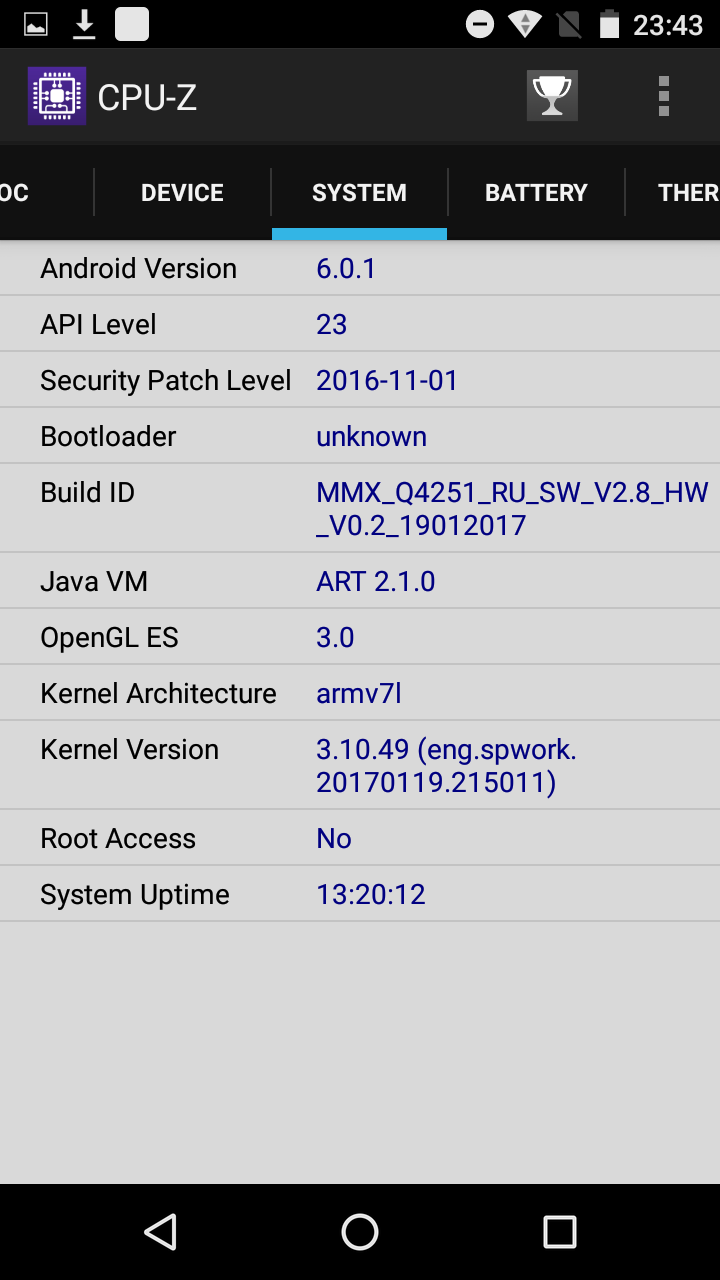Tap the trophy validation icon
The height and width of the screenshot is (1280, 720).
(x=552, y=96)
